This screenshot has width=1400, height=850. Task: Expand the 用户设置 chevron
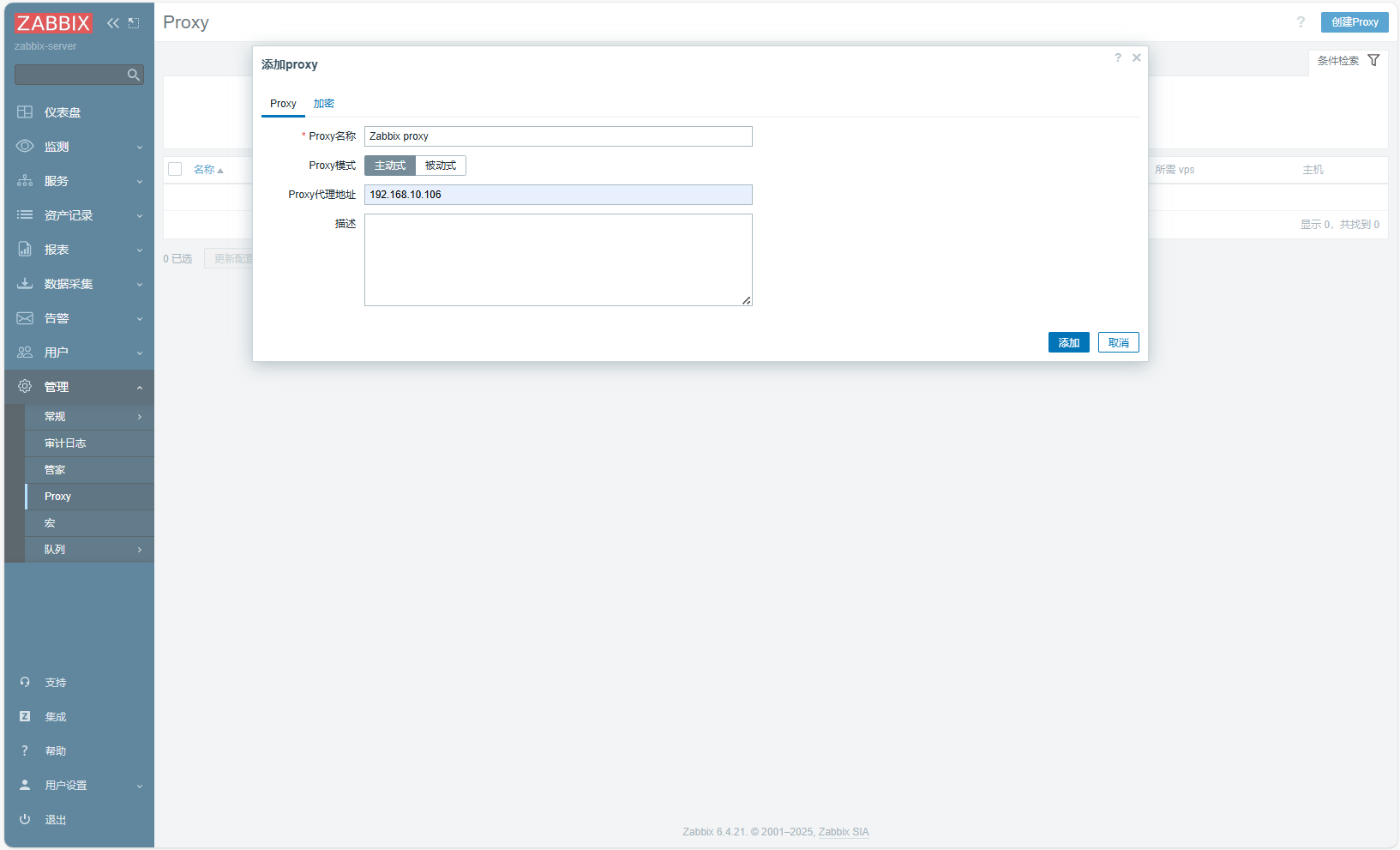tap(140, 786)
